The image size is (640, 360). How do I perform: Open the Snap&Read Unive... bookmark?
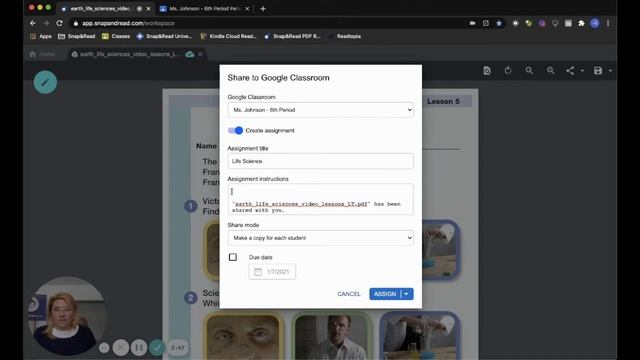[x=164, y=36]
